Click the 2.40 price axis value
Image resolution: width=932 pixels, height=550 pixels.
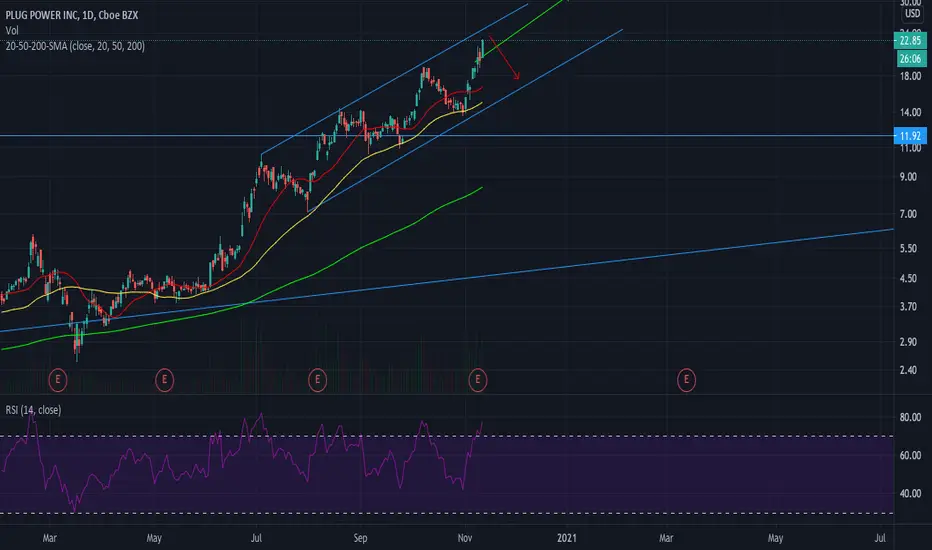[908, 370]
